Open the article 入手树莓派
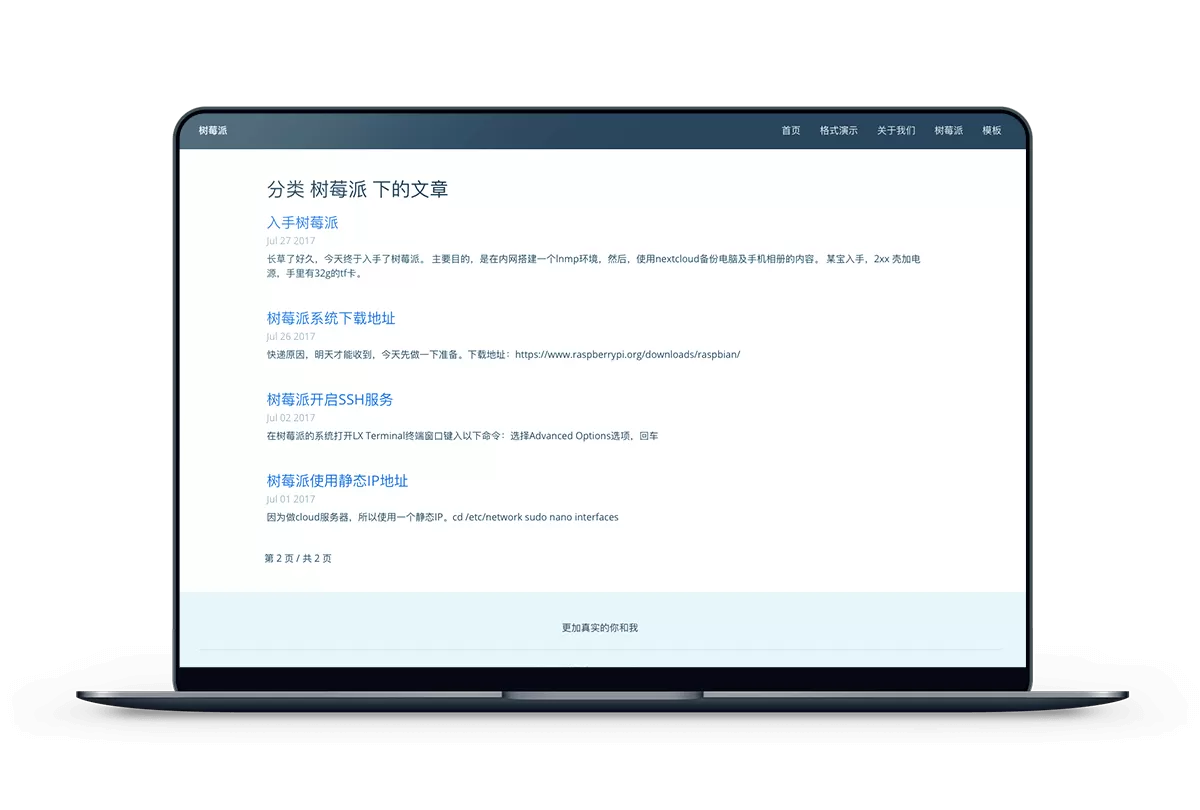Screen dimensions: 1200x810 pos(302,223)
